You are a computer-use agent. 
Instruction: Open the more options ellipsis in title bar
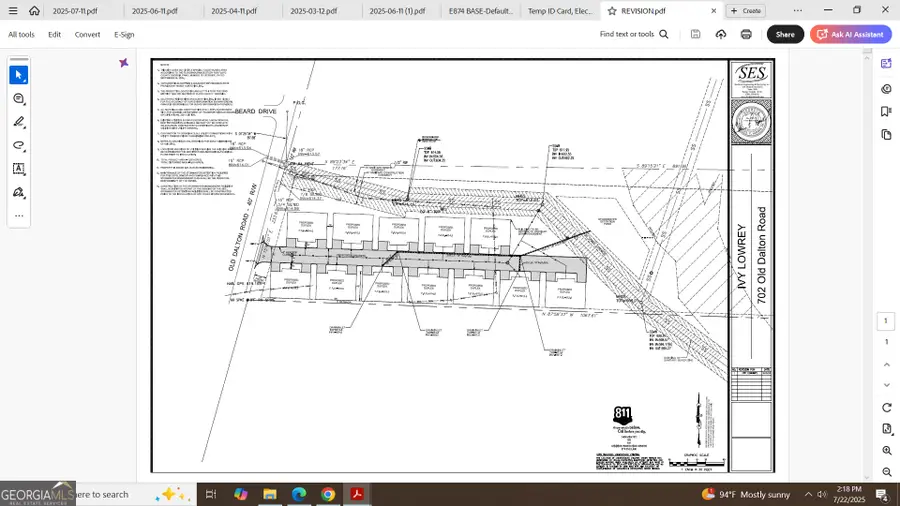[x=798, y=10]
